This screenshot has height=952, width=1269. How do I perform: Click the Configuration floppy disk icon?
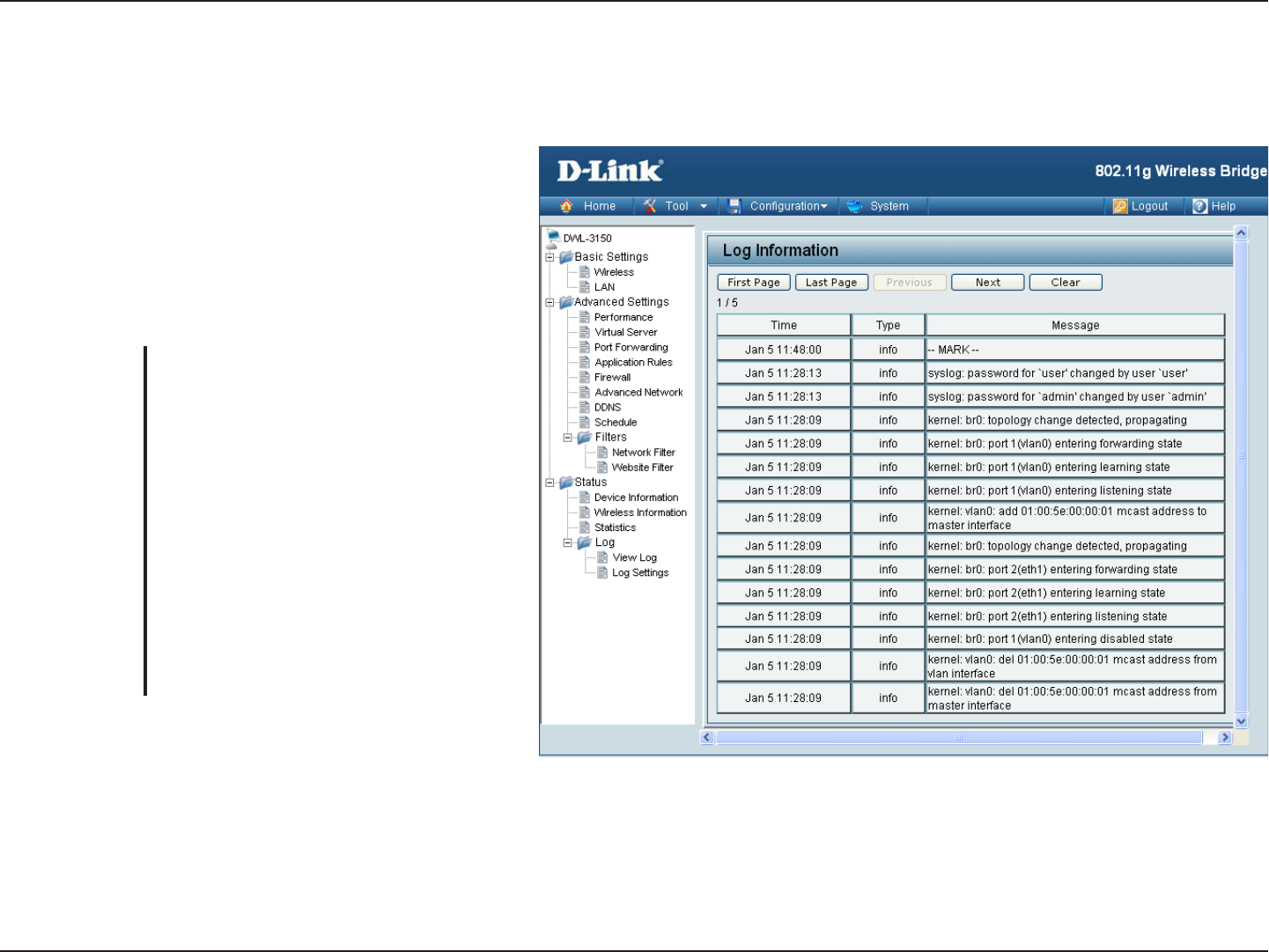(x=734, y=206)
